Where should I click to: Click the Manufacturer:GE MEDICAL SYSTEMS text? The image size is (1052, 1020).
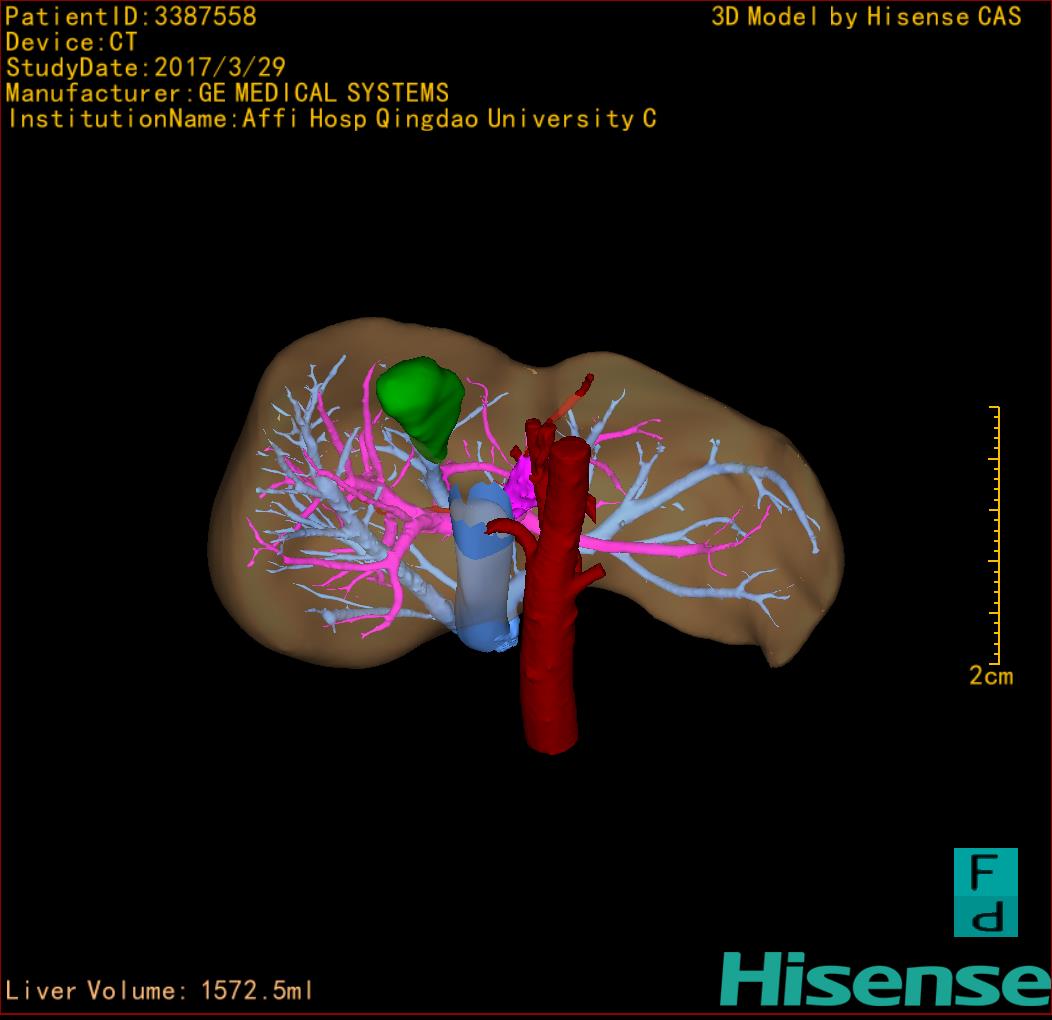(x=227, y=94)
